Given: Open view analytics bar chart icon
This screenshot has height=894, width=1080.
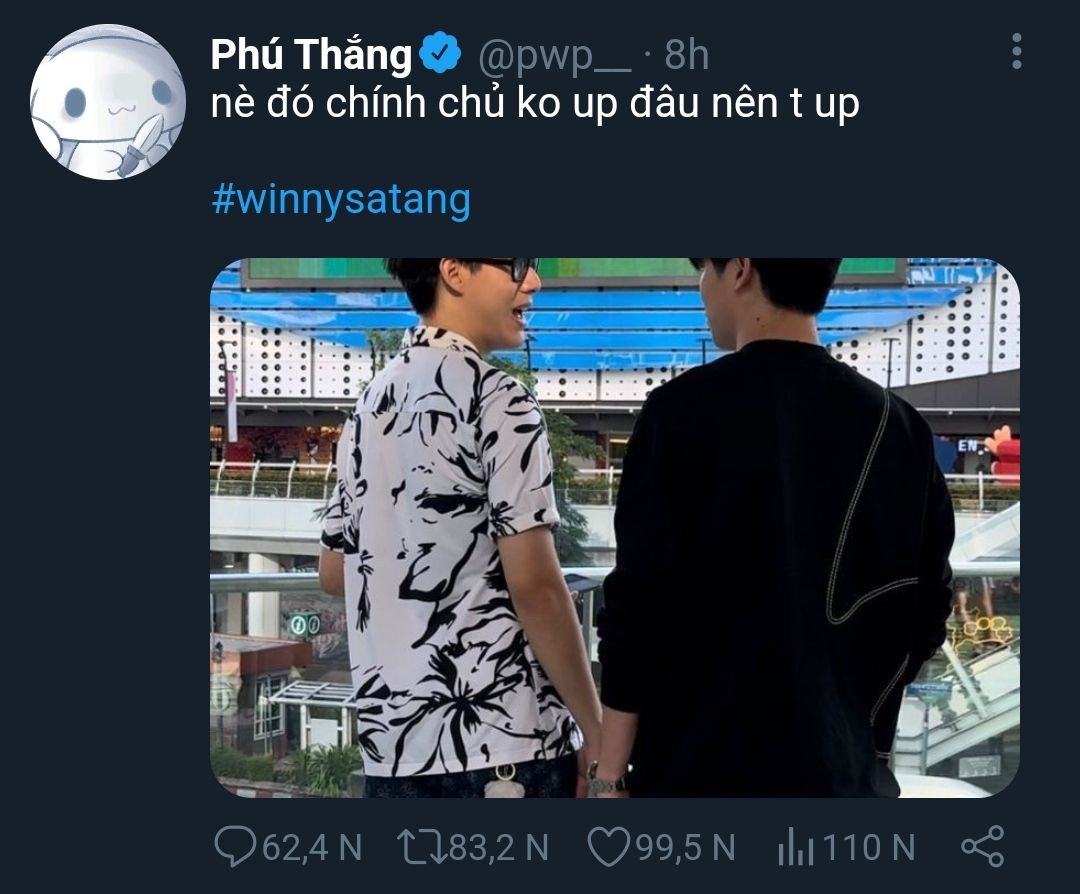Looking at the screenshot, I should tap(796, 846).
